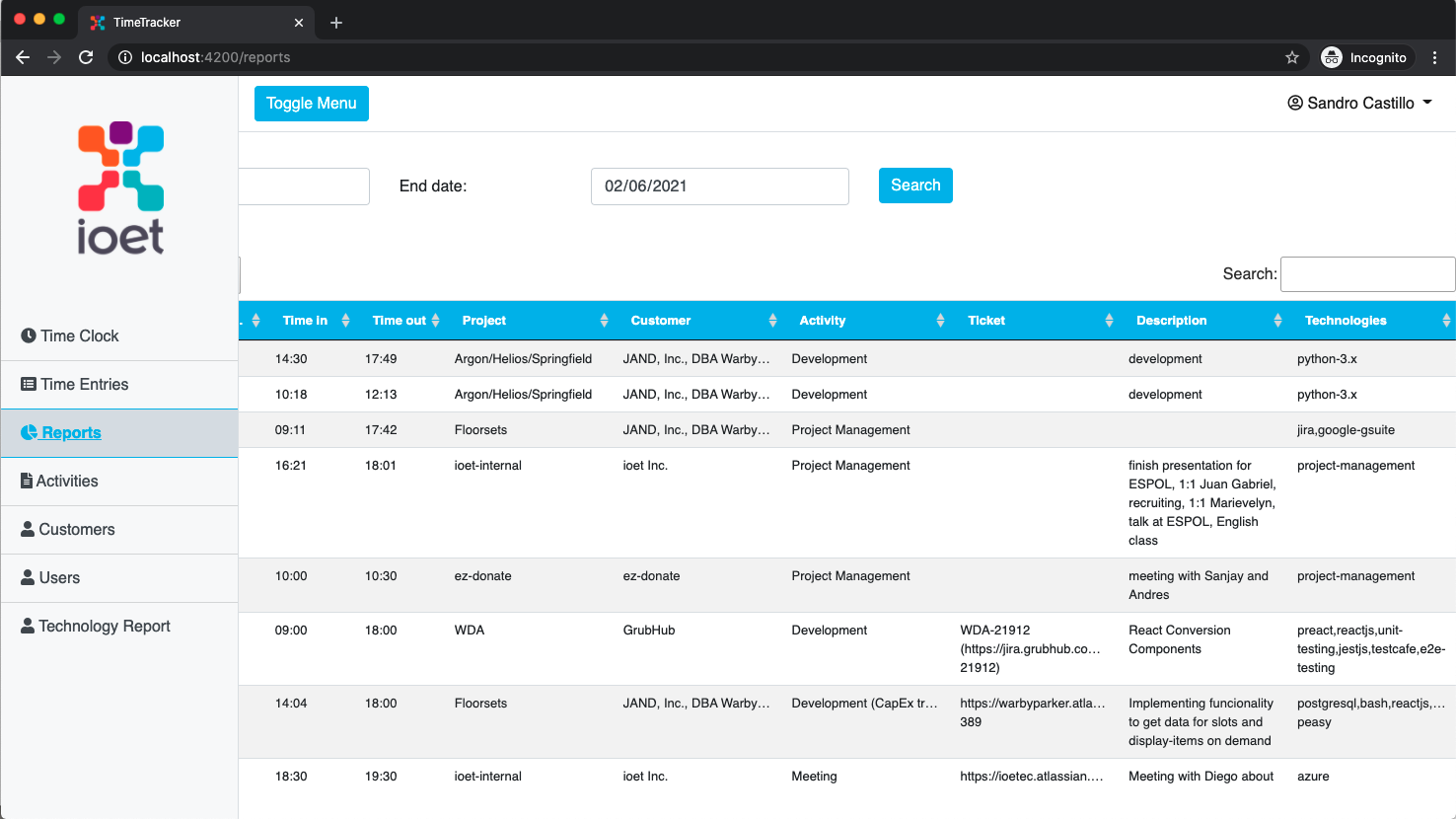
Task: Click 'meeting with Sanjay and Andres' description
Action: pos(1199,585)
